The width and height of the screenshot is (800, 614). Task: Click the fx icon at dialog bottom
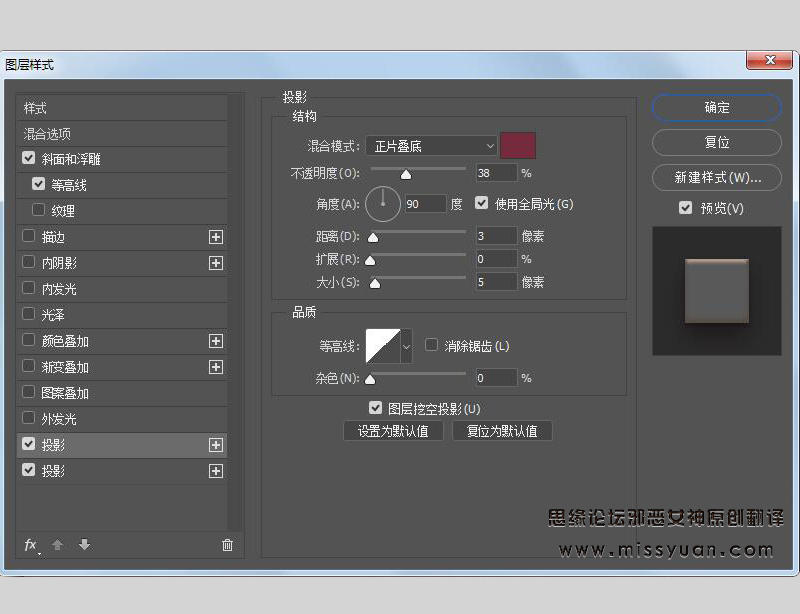click(30, 545)
